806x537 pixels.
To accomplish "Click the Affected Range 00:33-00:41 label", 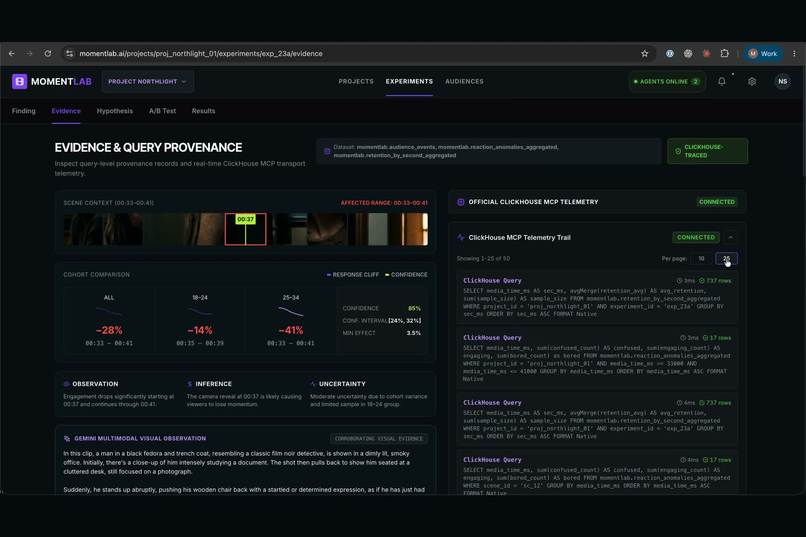I will 384,203.
